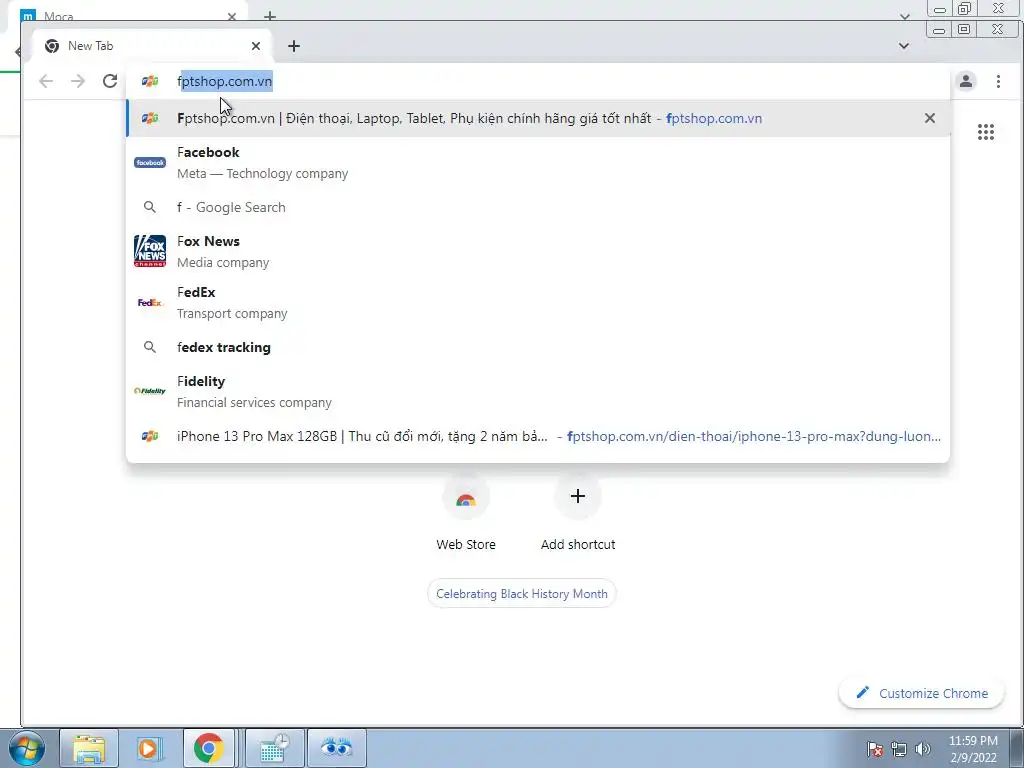Image resolution: width=1024 pixels, height=768 pixels.
Task: Click the magnifier icon beside fedex tracking
Action: pos(150,347)
